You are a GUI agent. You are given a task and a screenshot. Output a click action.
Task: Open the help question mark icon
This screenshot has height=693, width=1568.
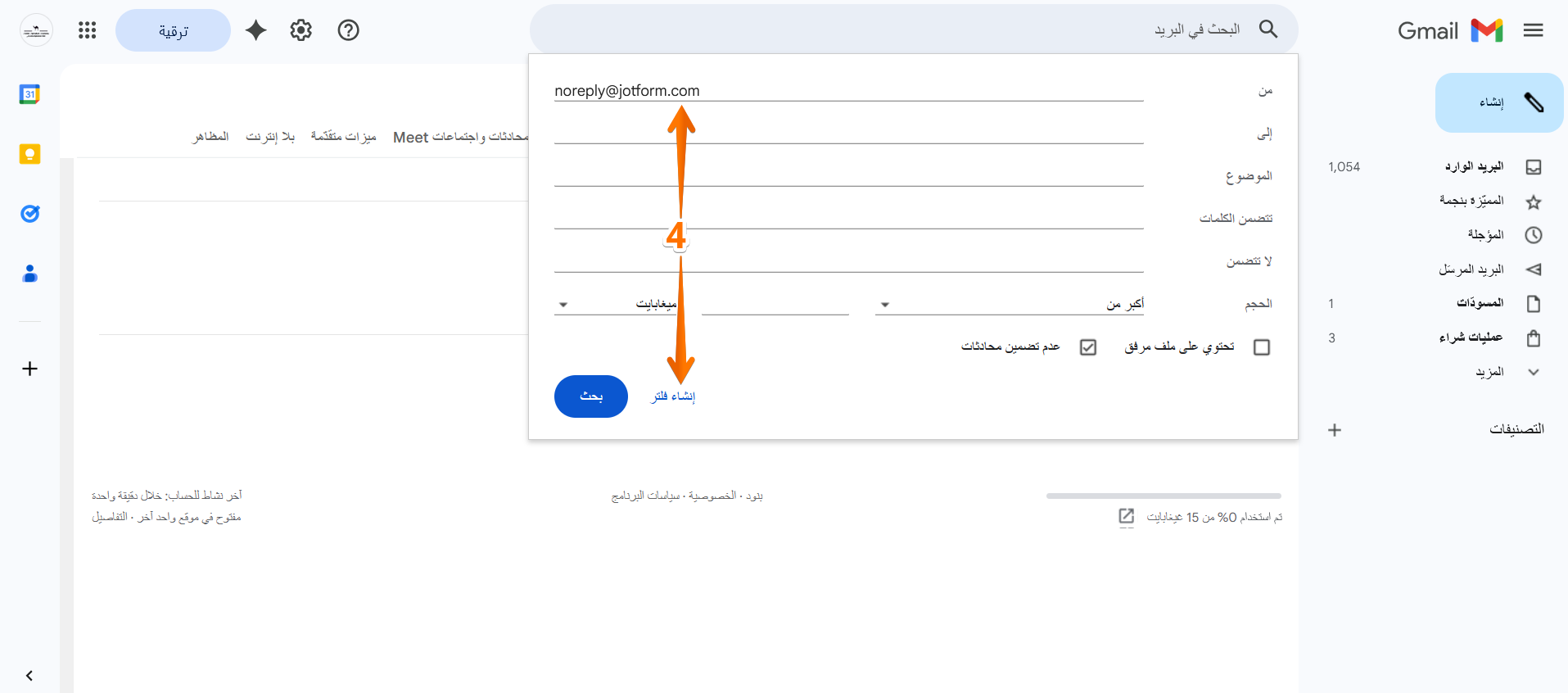coord(349,30)
